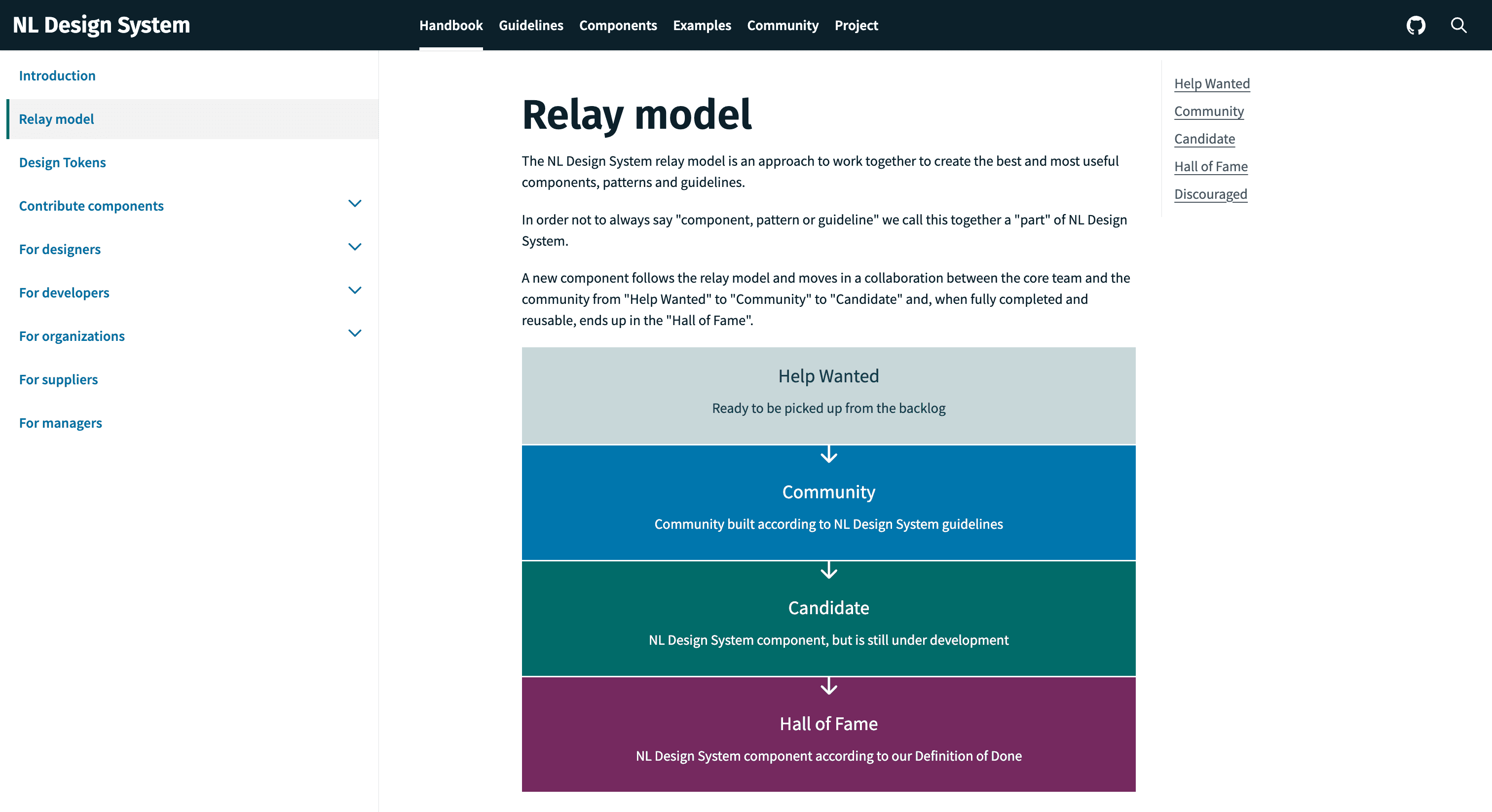Click the Relay model page heading
1492x812 pixels.
coord(636,115)
